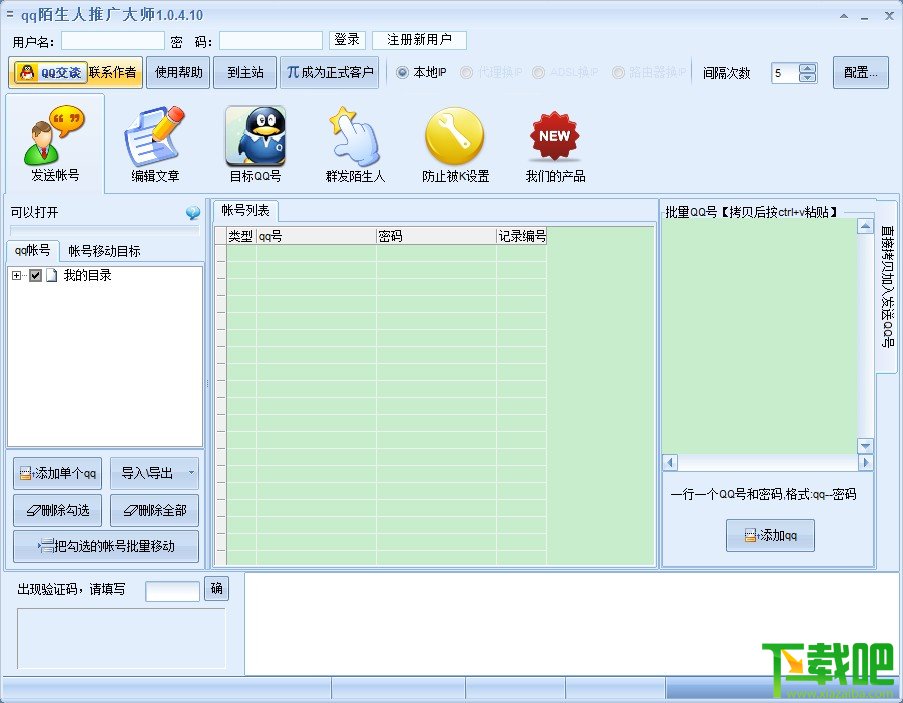This screenshot has width=903, height=703.
Task: Click the blue chat bubble help icon
Action: (x=193, y=213)
